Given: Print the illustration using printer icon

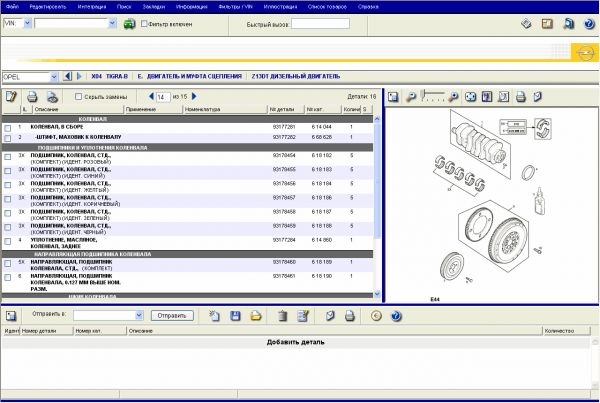Looking at the screenshot, I should pyautogui.click(x=521, y=97).
